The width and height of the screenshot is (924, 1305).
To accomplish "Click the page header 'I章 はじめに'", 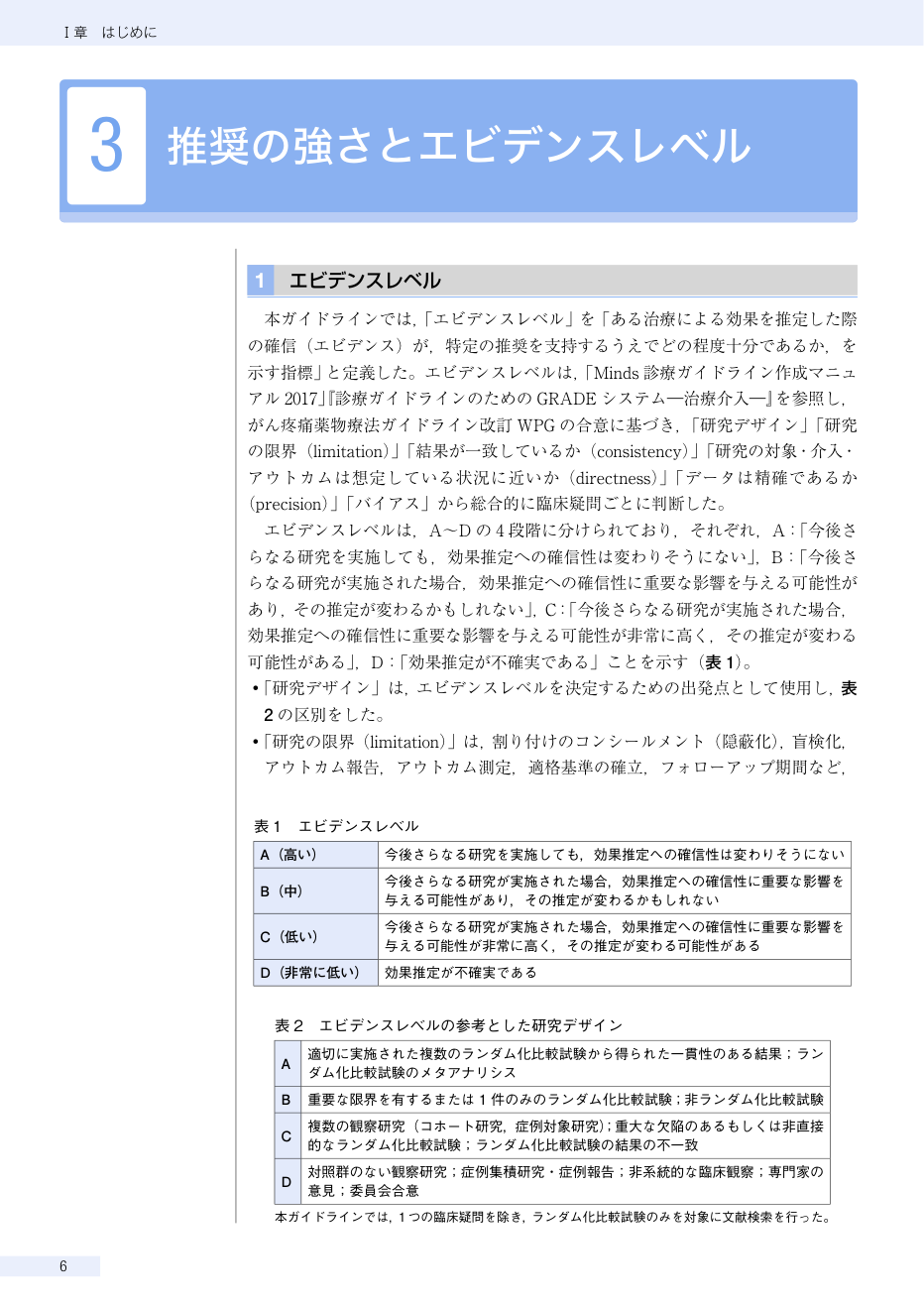I will click(110, 32).
